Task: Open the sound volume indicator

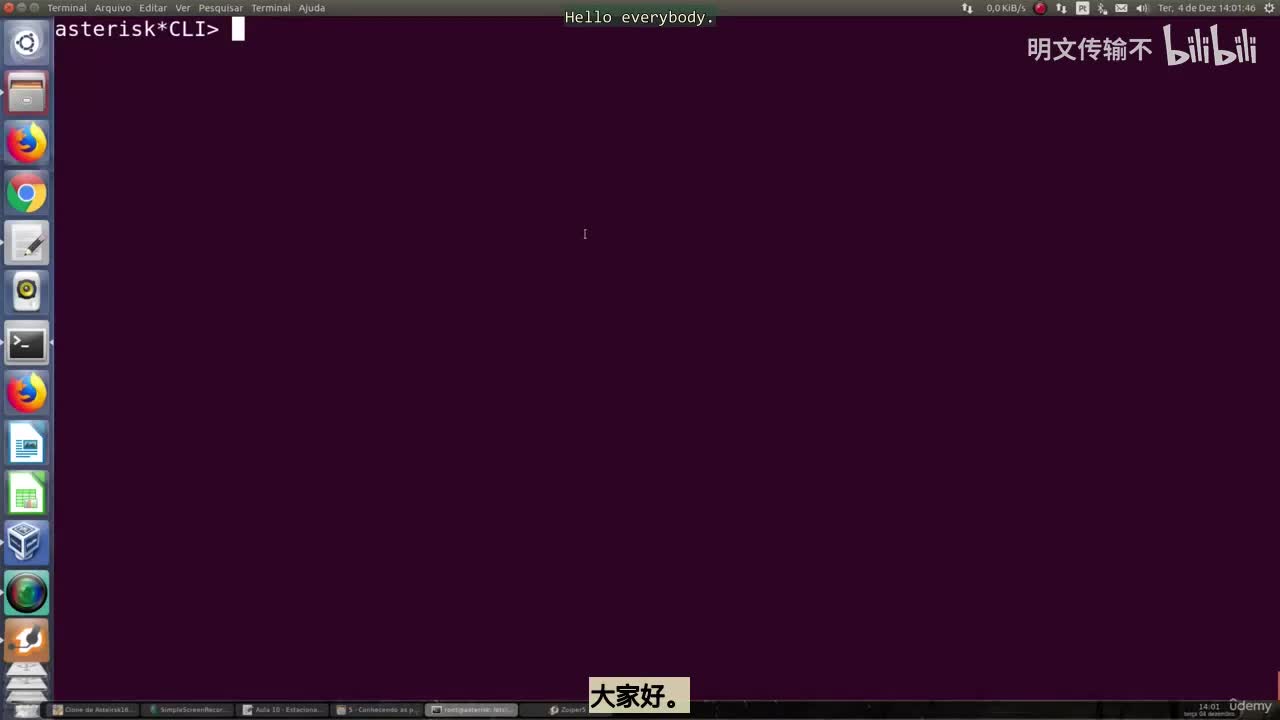Action: (1142, 8)
